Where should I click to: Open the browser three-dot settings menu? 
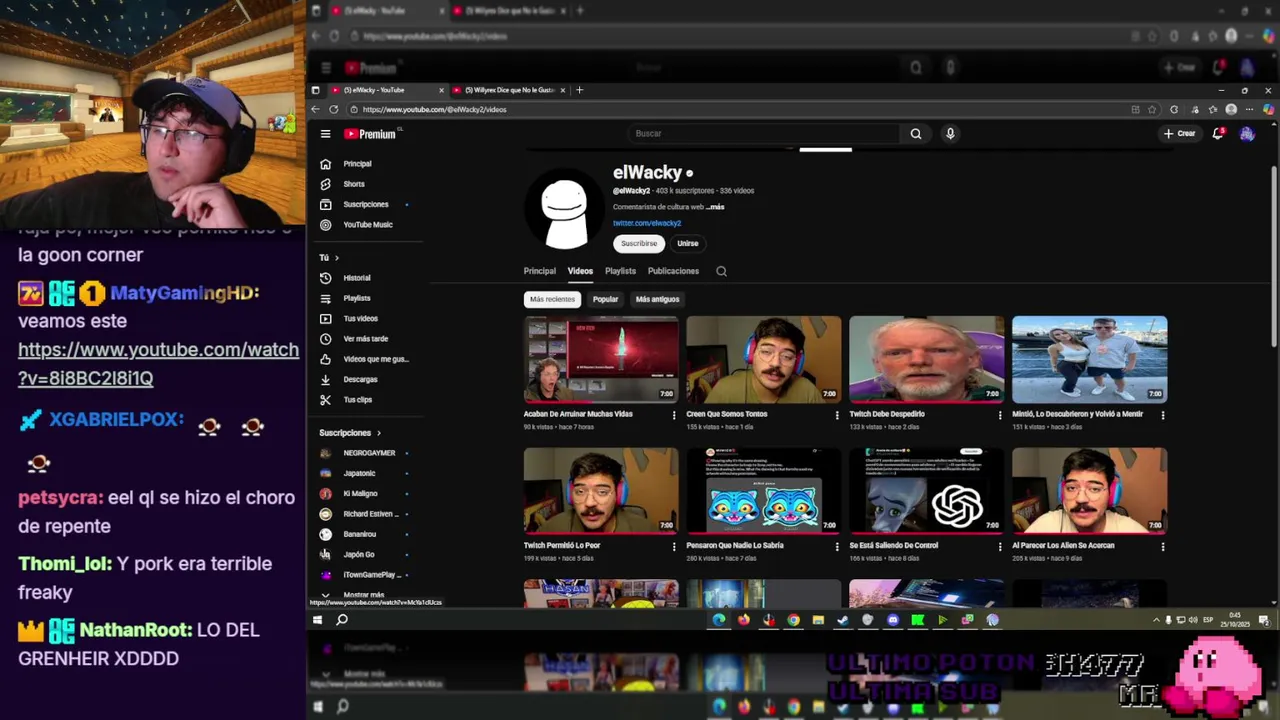pos(1249,109)
